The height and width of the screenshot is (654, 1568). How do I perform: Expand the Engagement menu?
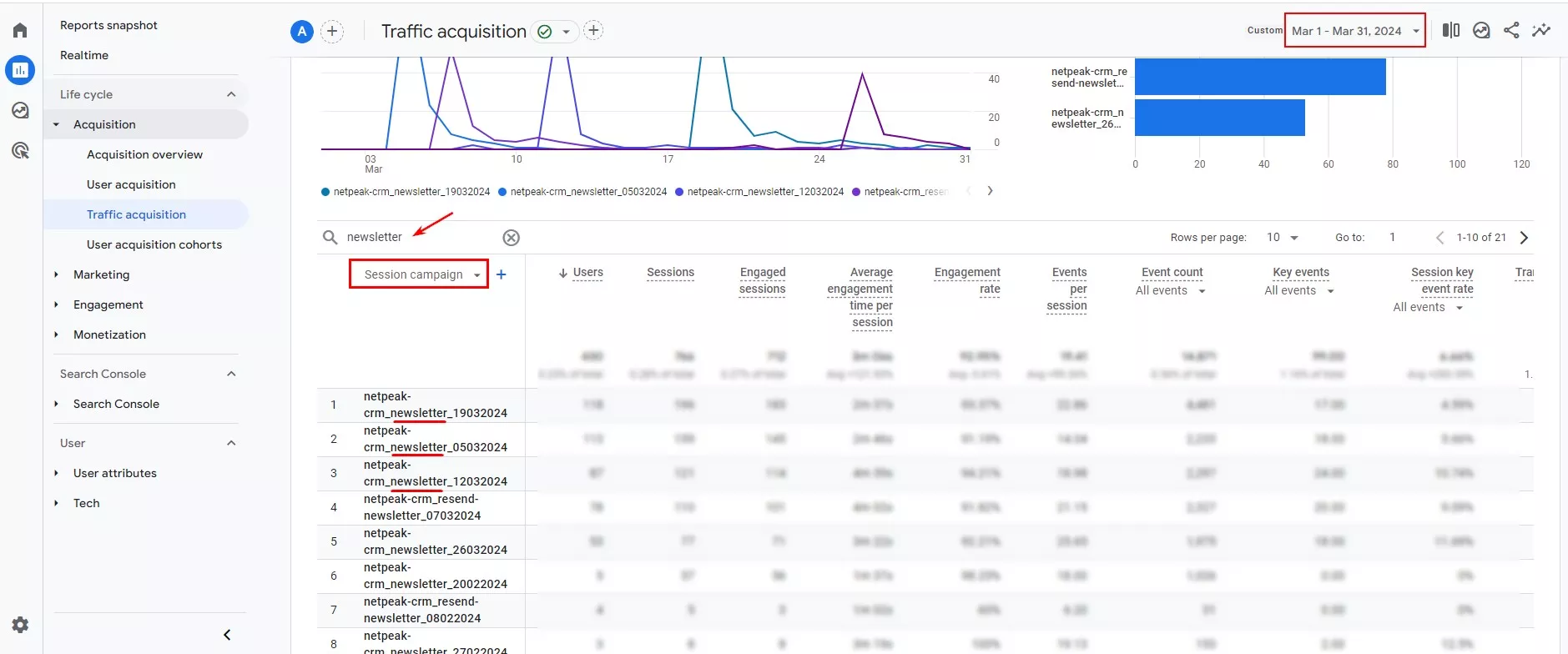click(x=108, y=304)
